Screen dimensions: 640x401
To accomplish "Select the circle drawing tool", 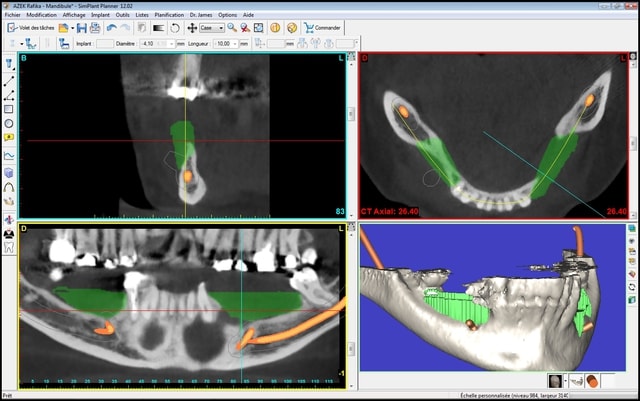I will coord(9,124).
